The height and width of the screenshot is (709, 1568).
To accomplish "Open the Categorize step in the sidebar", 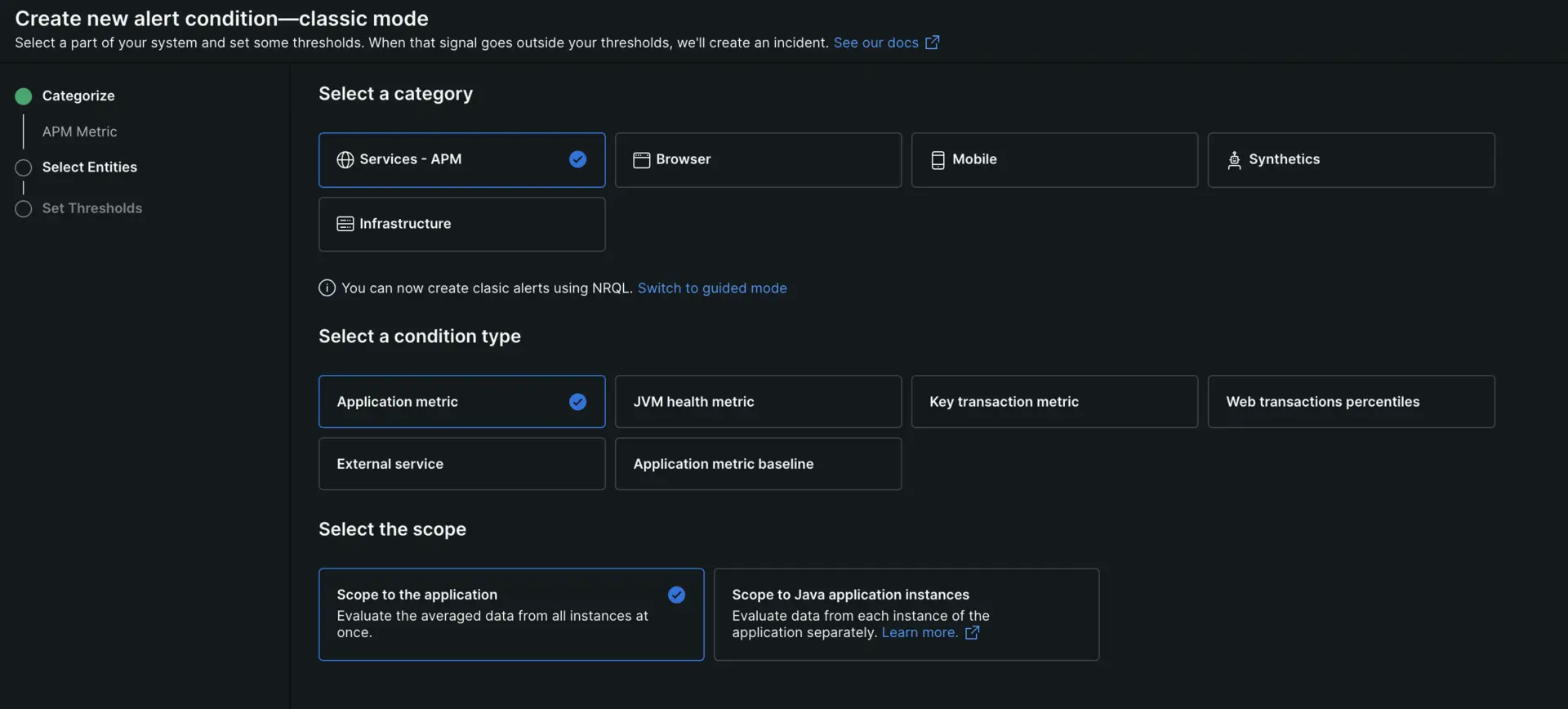I will pos(78,96).
